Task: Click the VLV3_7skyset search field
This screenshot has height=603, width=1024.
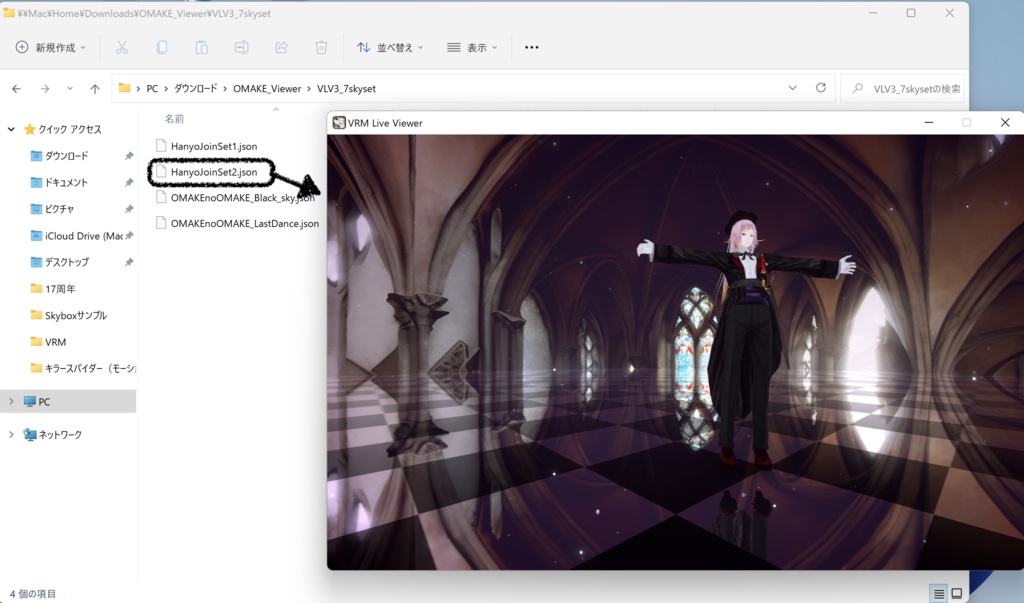Action: [x=904, y=88]
